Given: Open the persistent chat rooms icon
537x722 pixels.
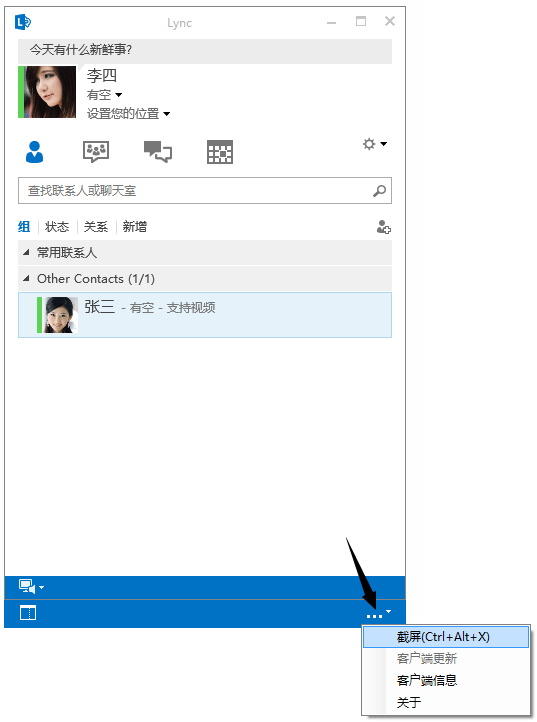Looking at the screenshot, I should [x=96, y=151].
